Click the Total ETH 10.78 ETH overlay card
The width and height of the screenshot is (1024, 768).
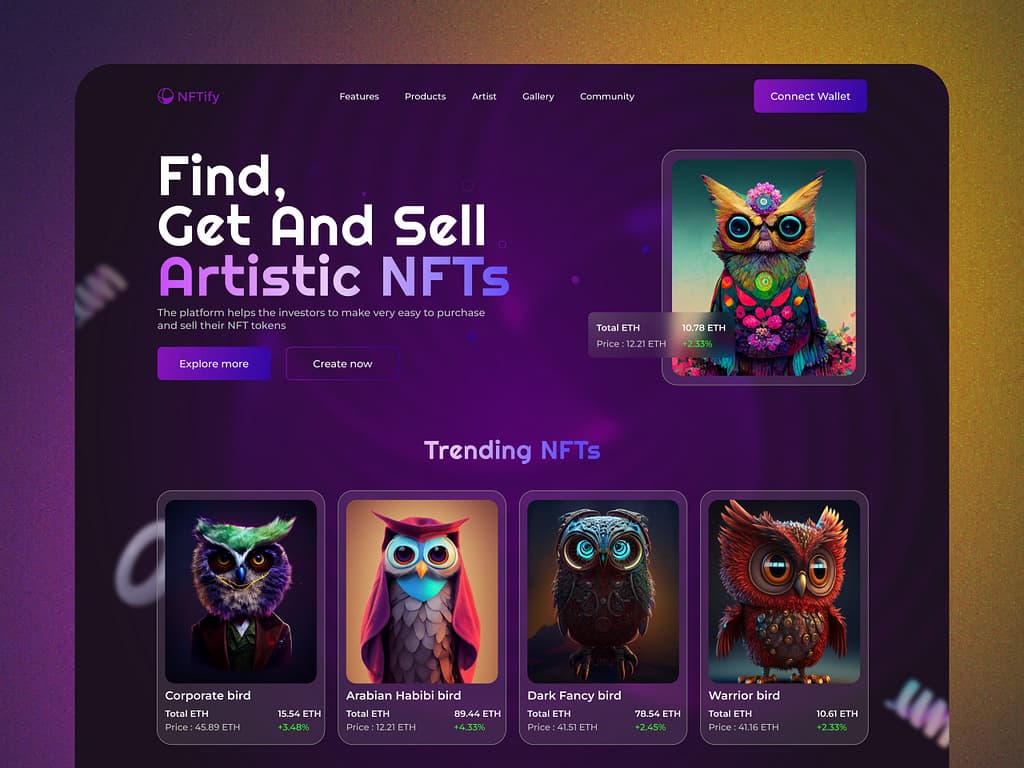(x=661, y=335)
